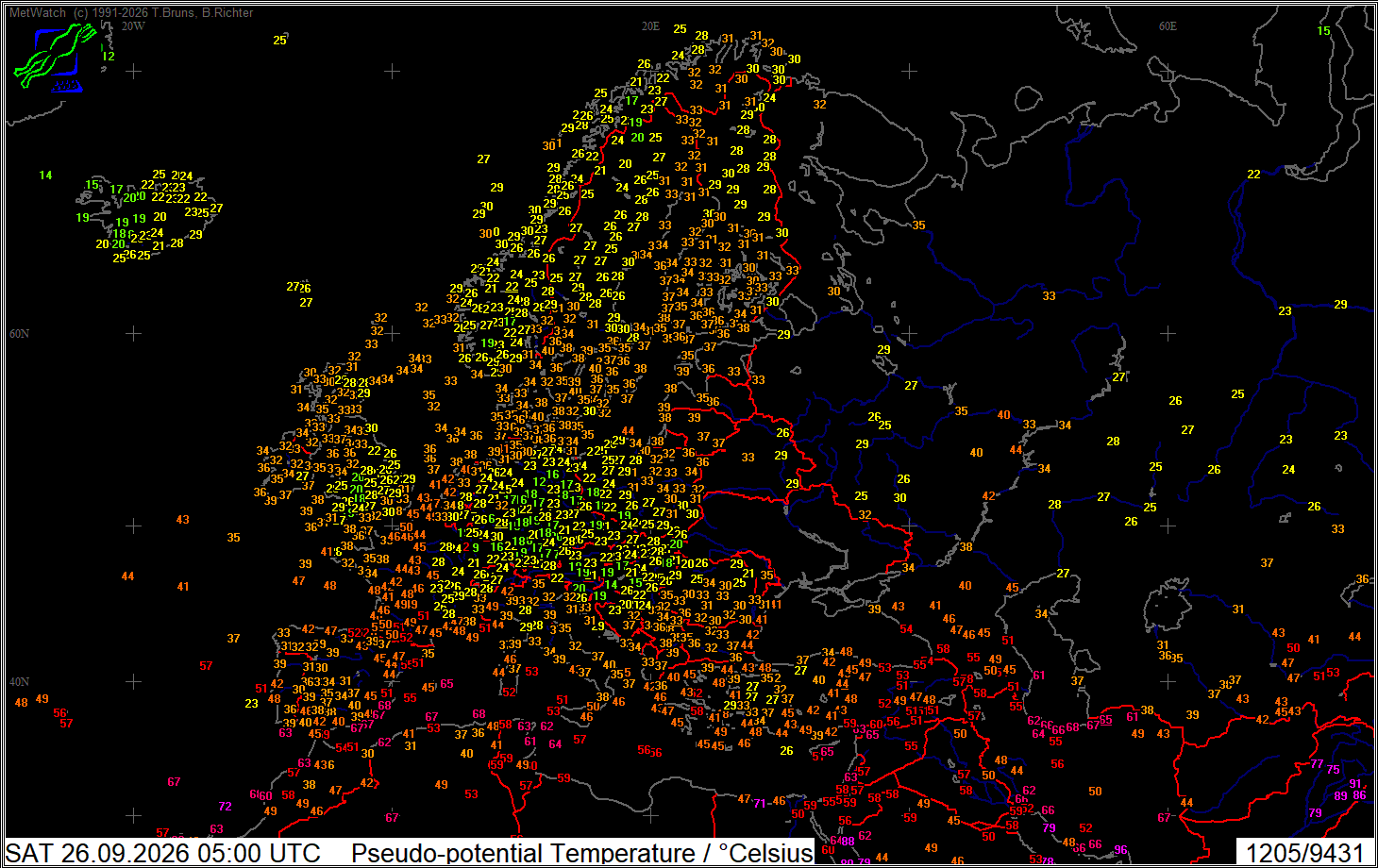Click the 60N latitude label
The image size is (1378, 868).
pos(19,334)
